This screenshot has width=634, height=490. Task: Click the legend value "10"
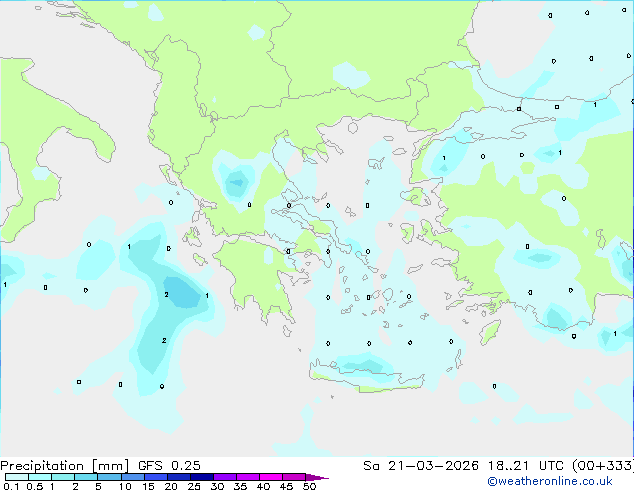125,486
